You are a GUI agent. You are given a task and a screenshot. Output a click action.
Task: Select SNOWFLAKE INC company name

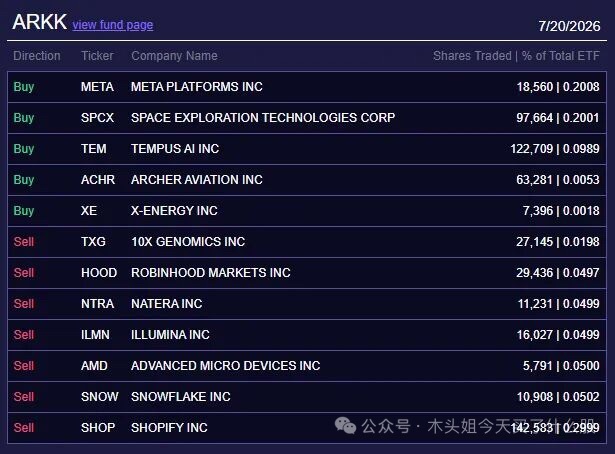point(181,396)
